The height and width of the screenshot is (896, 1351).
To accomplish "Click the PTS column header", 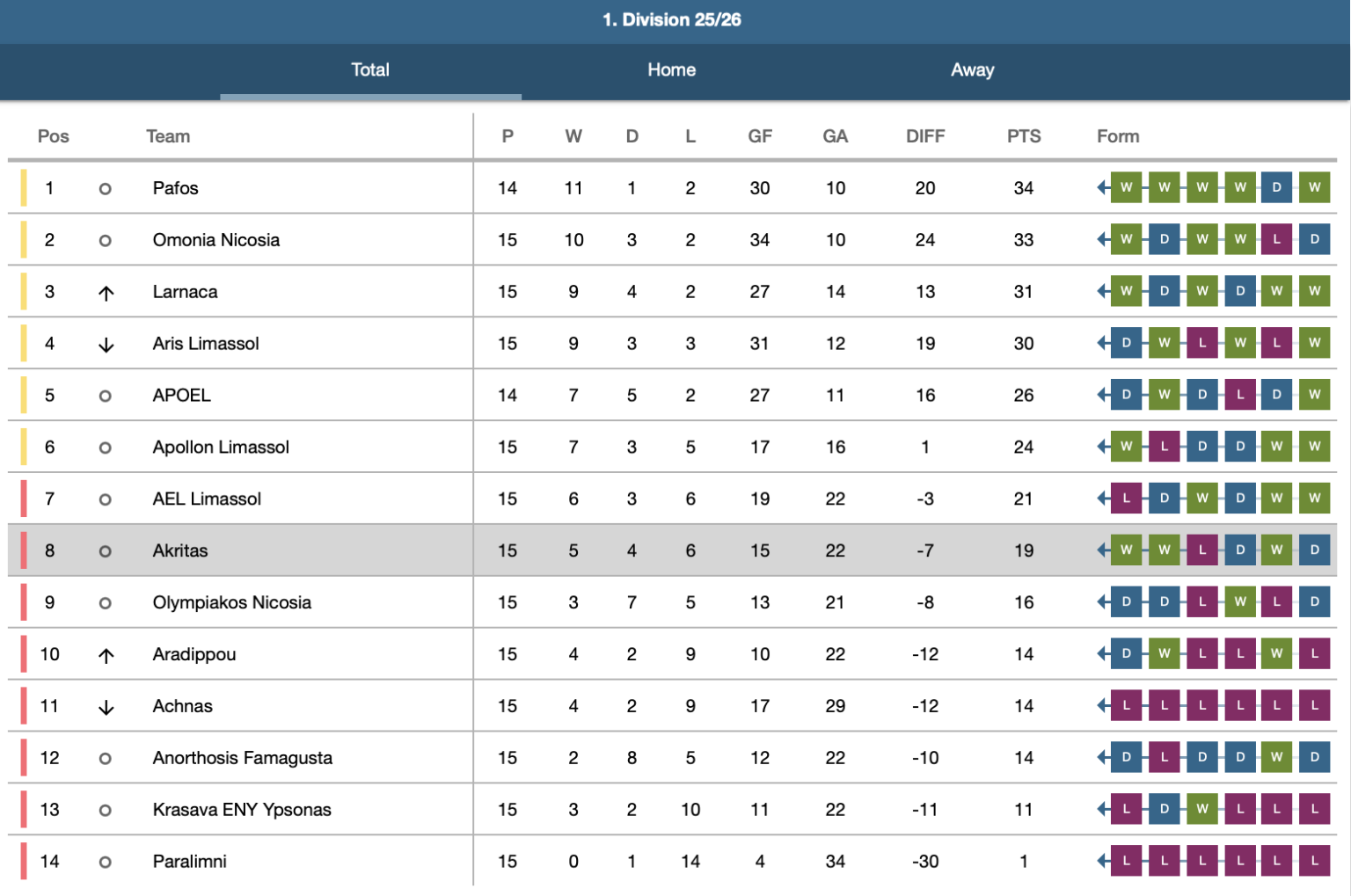I will point(1023,136).
